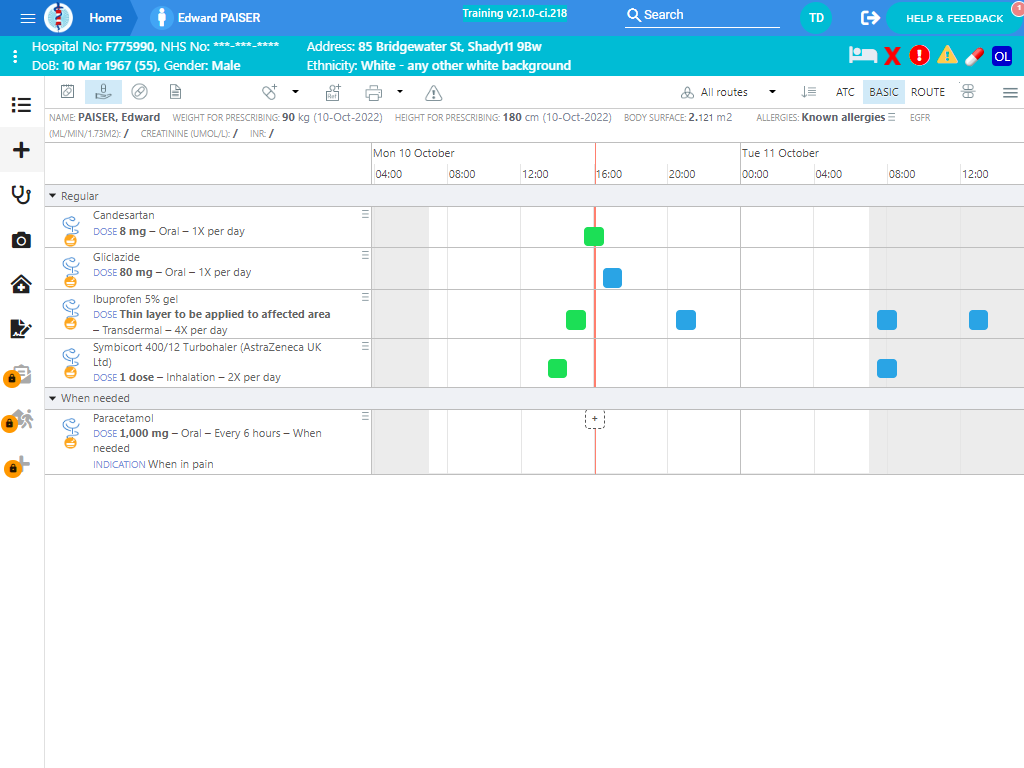Click the Ibuprofen green administered marker

(x=575, y=320)
